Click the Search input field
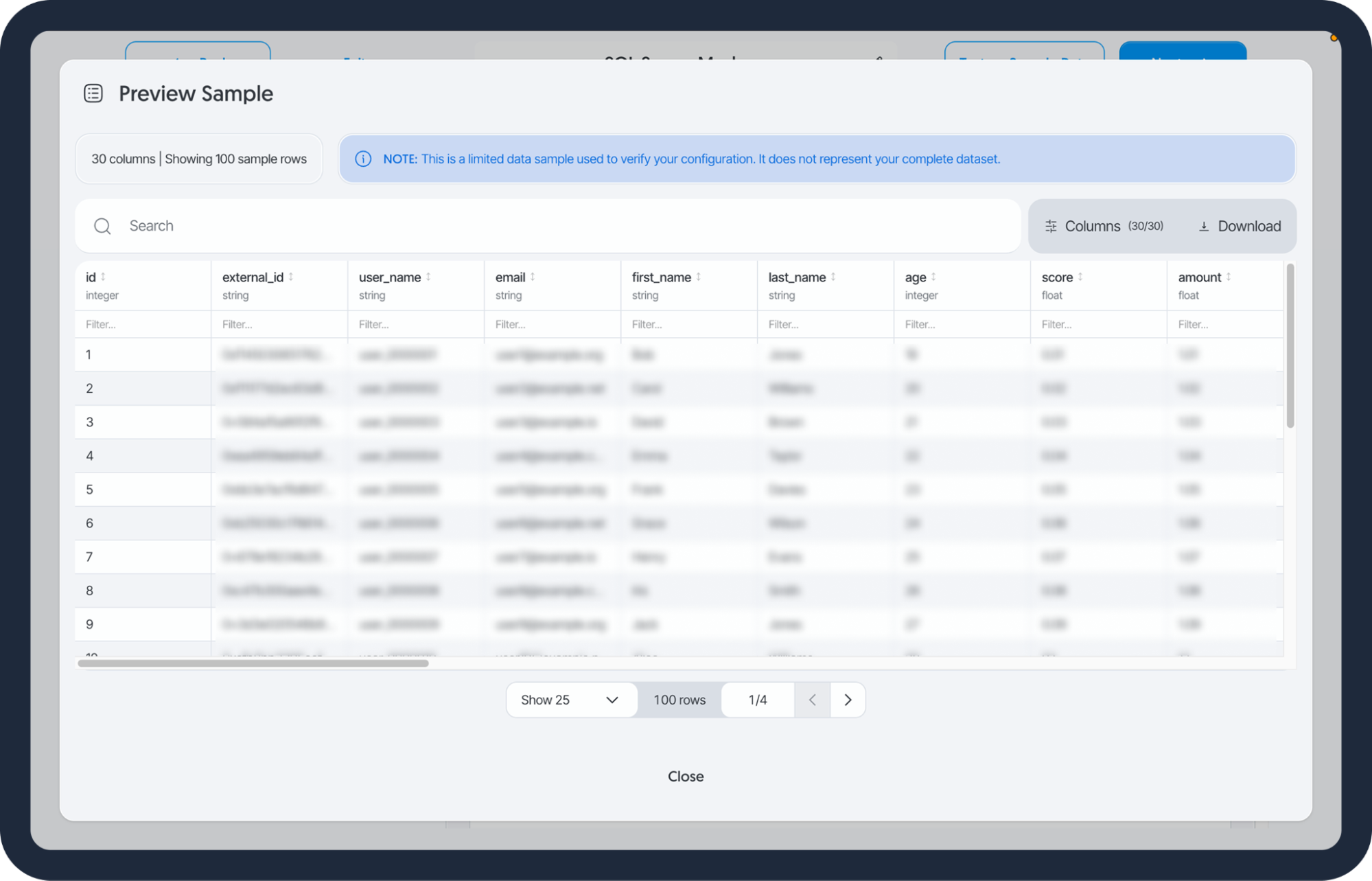Image resolution: width=1372 pixels, height=881 pixels. (x=548, y=226)
